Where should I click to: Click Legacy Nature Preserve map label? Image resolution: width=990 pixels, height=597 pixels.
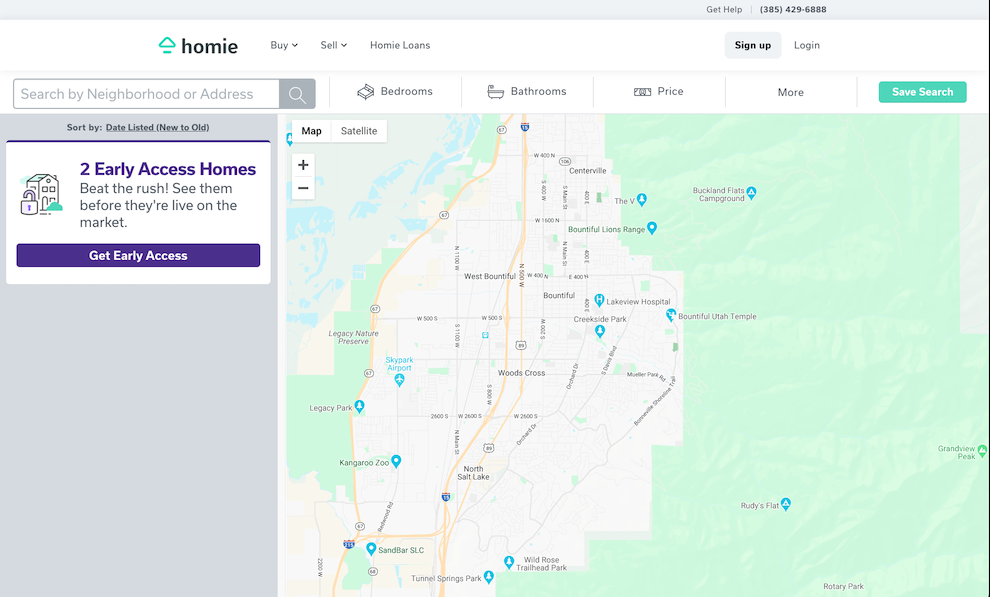[x=354, y=338]
